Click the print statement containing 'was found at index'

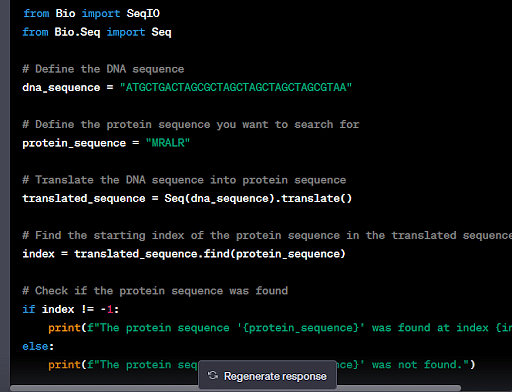pyautogui.click(x=280, y=328)
